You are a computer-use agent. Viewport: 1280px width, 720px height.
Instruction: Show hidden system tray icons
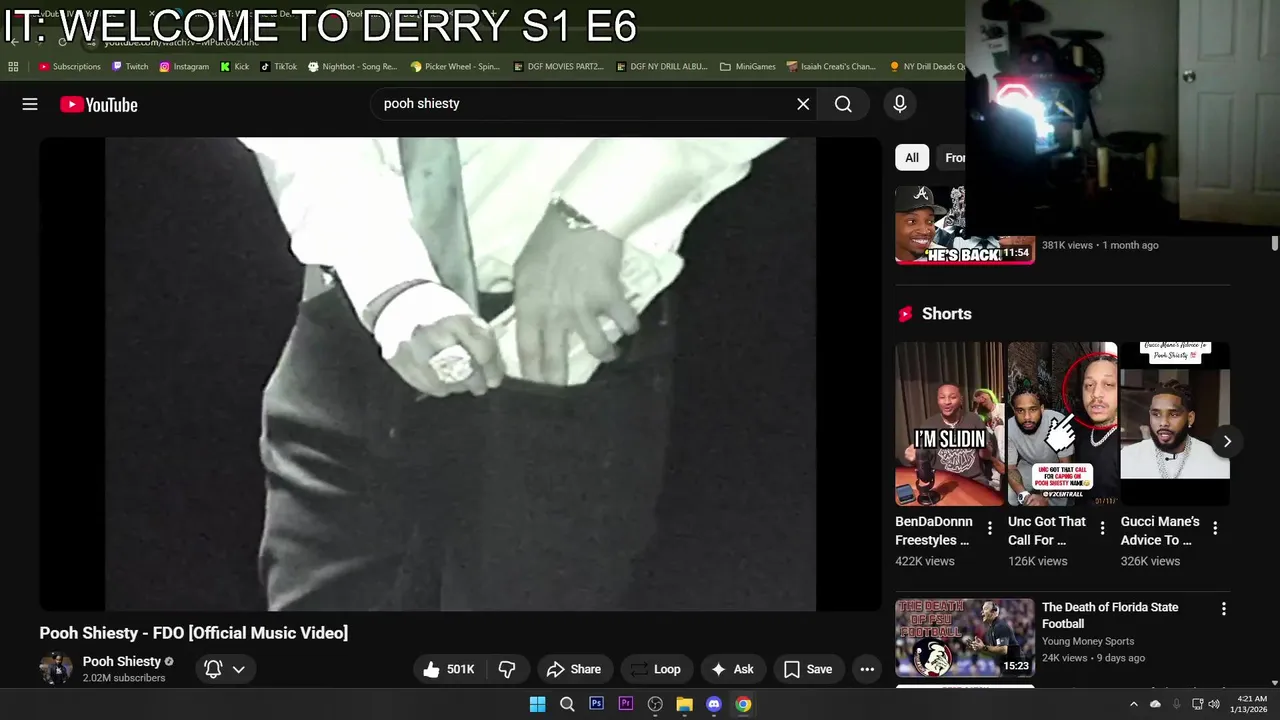click(x=1133, y=704)
